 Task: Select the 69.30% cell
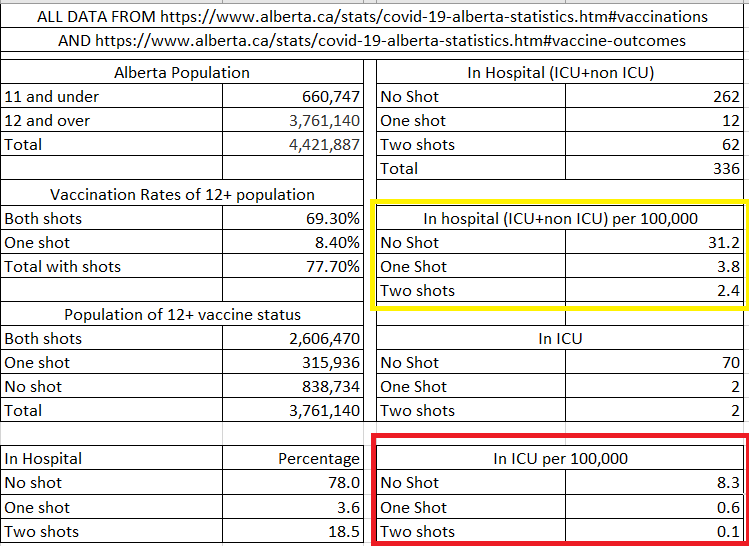tap(293, 218)
